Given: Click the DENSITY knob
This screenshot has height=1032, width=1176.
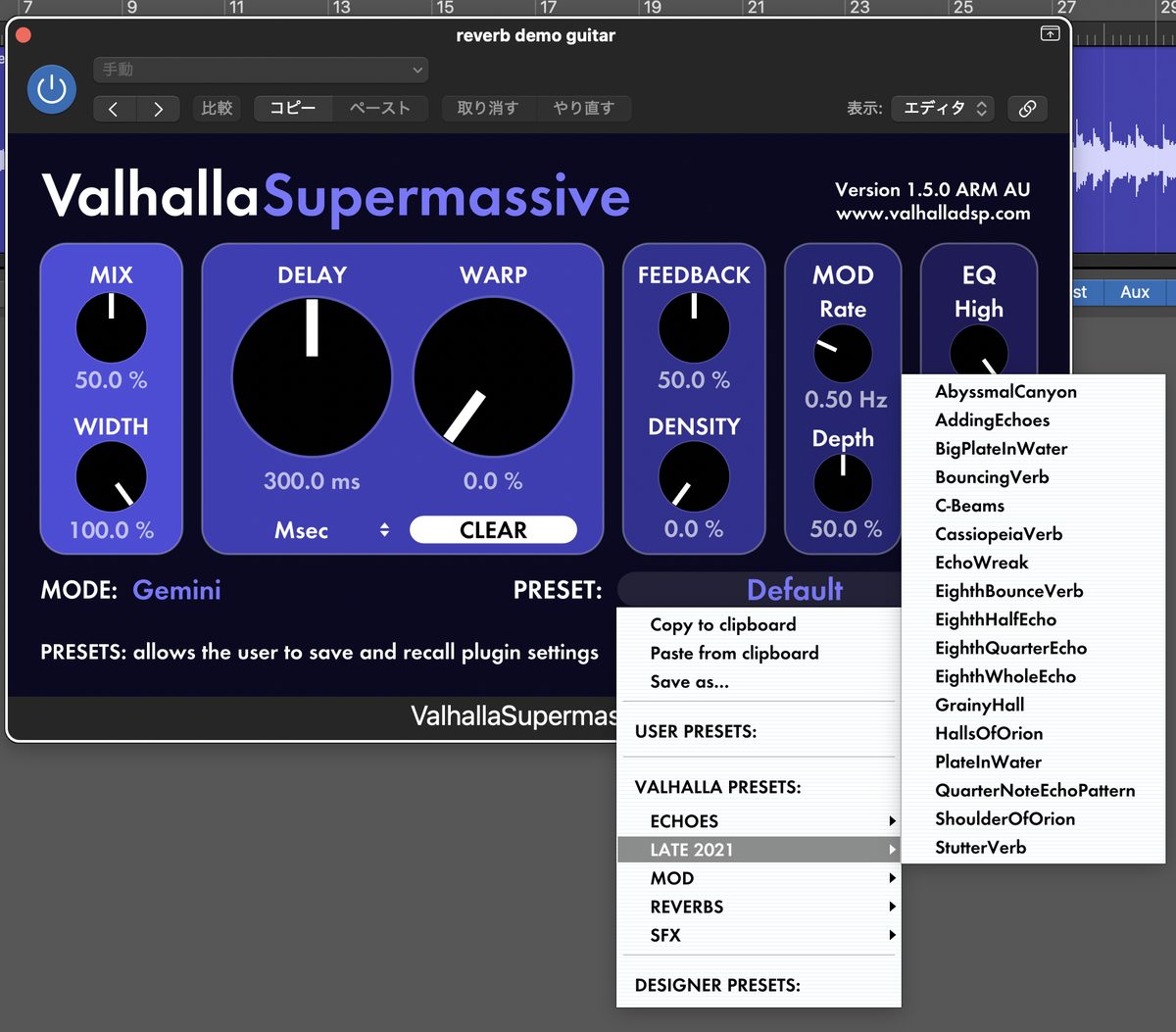Looking at the screenshot, I should [x=694, y=477].
